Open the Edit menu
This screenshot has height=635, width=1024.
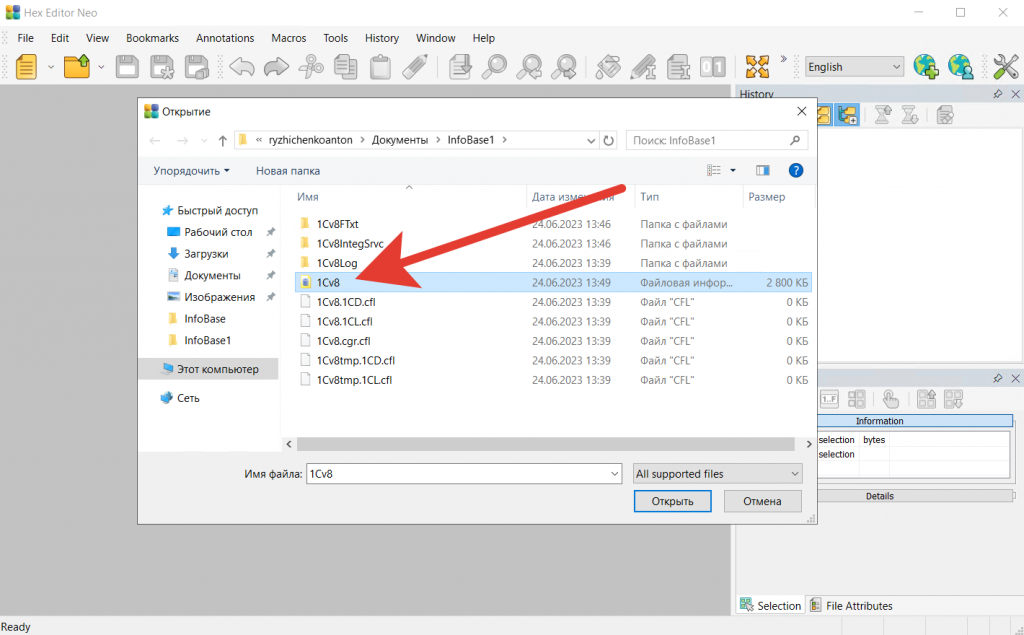(59, 38)
